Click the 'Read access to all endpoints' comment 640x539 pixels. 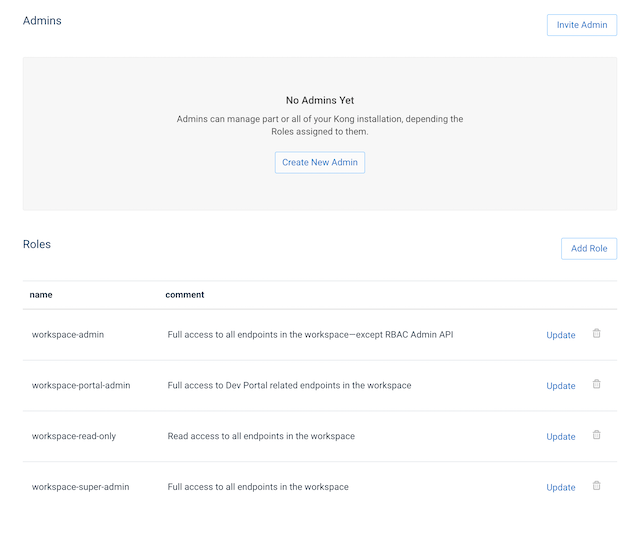click(261, 437)
